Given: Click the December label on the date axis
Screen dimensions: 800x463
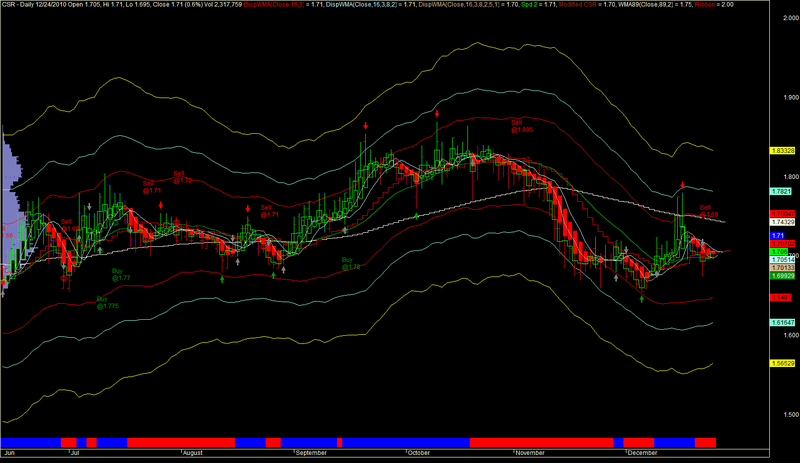Looking at the screenshot, I should coord(642,453).
